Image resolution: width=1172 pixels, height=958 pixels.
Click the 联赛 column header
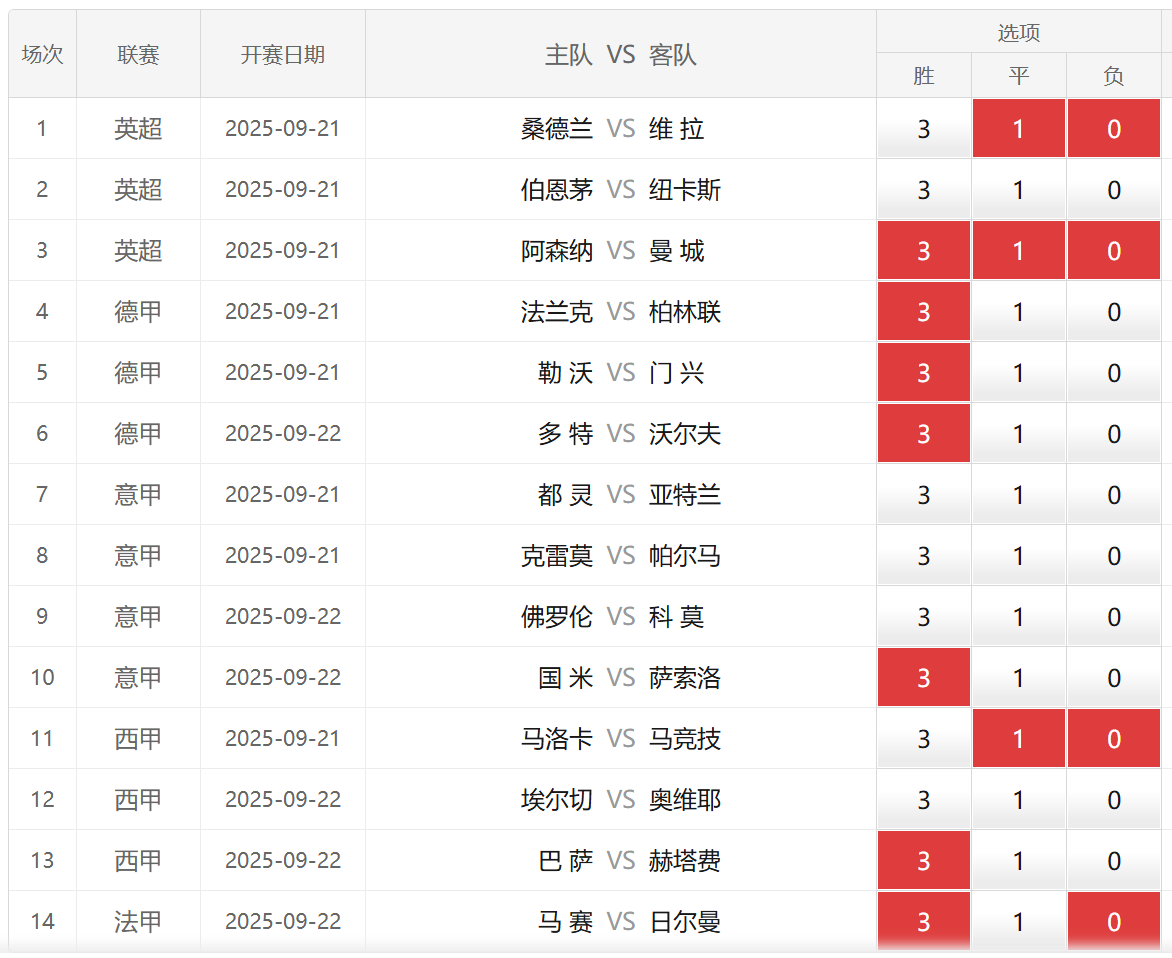click(138, 55)
